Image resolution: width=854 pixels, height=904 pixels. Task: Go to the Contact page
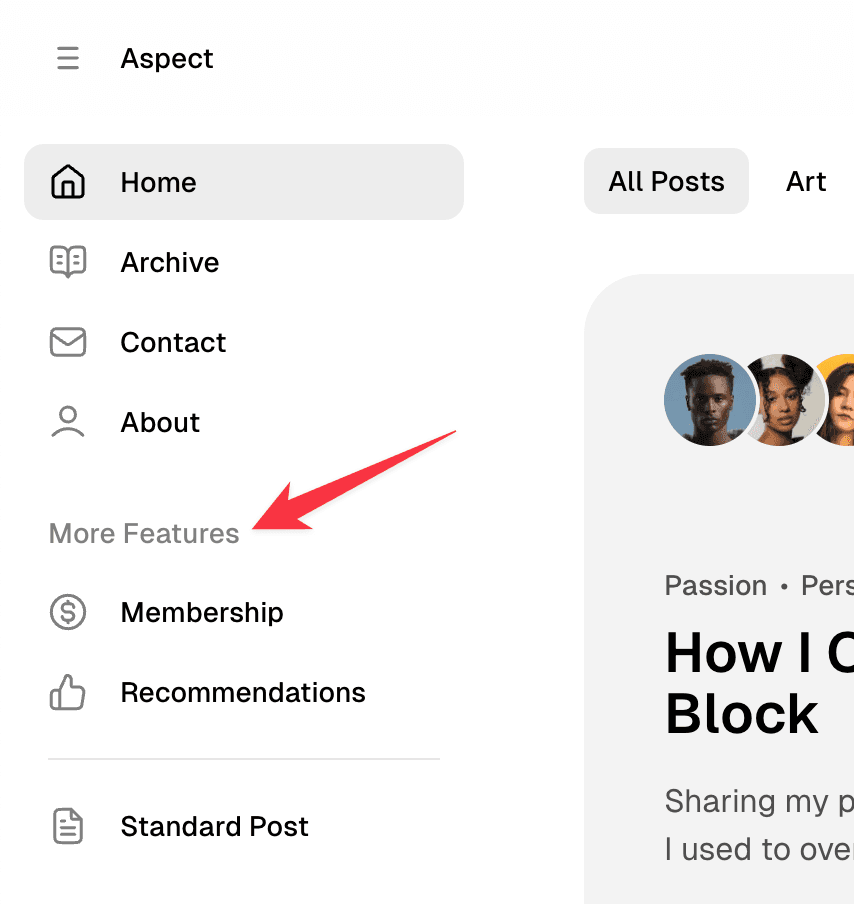172,342
